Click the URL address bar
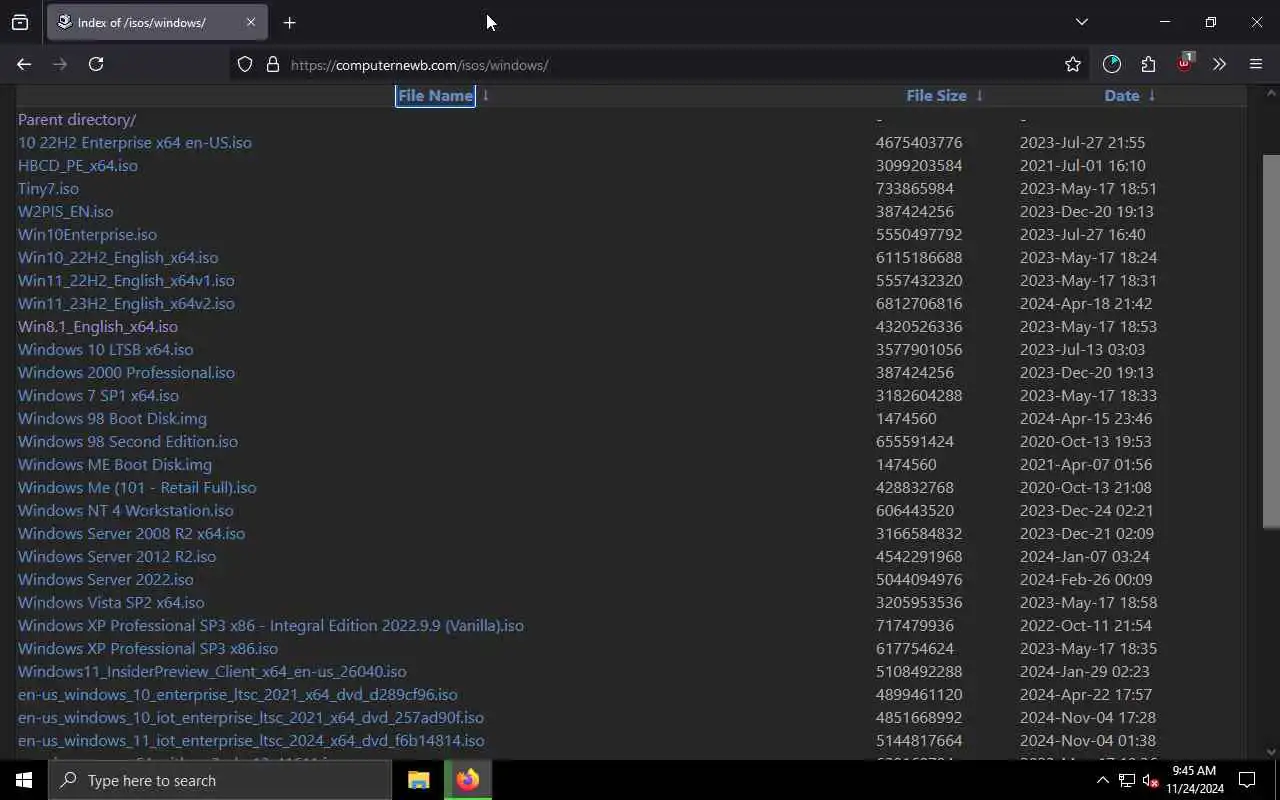Screen dimensions: 1280x800 [660, 65]
